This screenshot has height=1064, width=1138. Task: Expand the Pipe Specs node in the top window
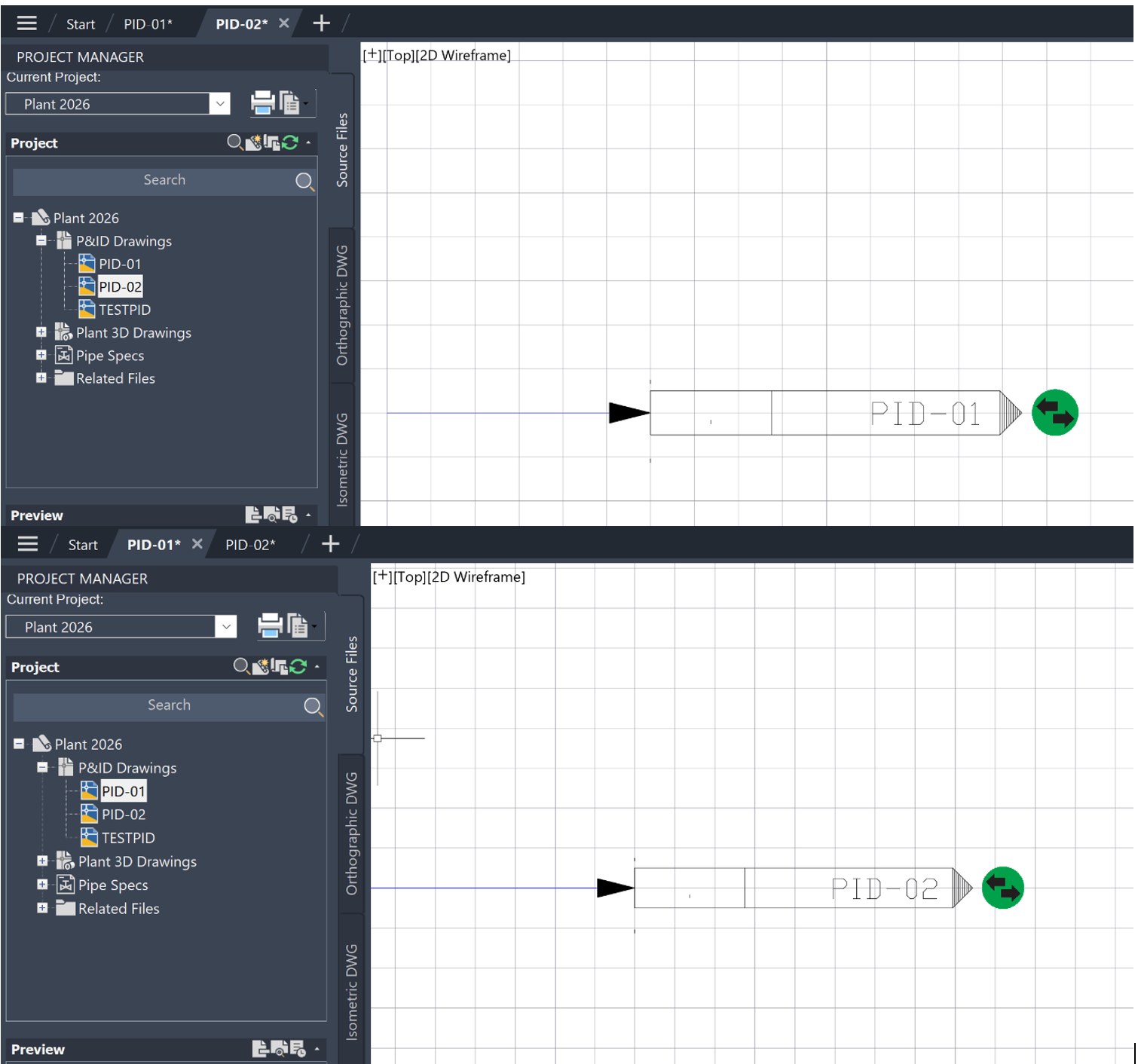41,354
